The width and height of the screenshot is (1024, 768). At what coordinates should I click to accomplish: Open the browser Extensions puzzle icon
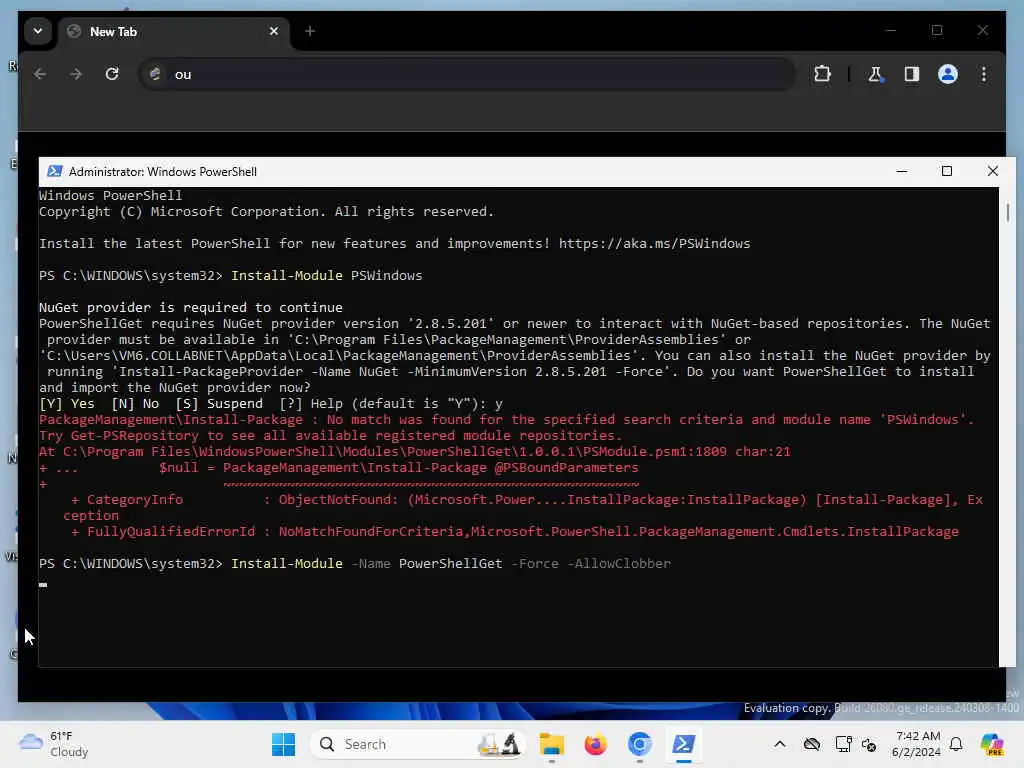pos(822,74)
